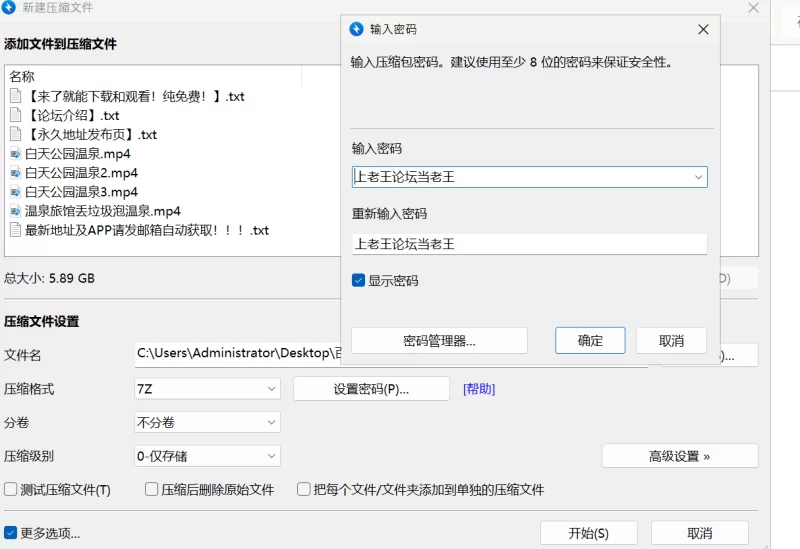This screenshot has height=549, width=800.
Task: Click the video icon of 白天公园温泉2.mp4
Action: [15, 173]
